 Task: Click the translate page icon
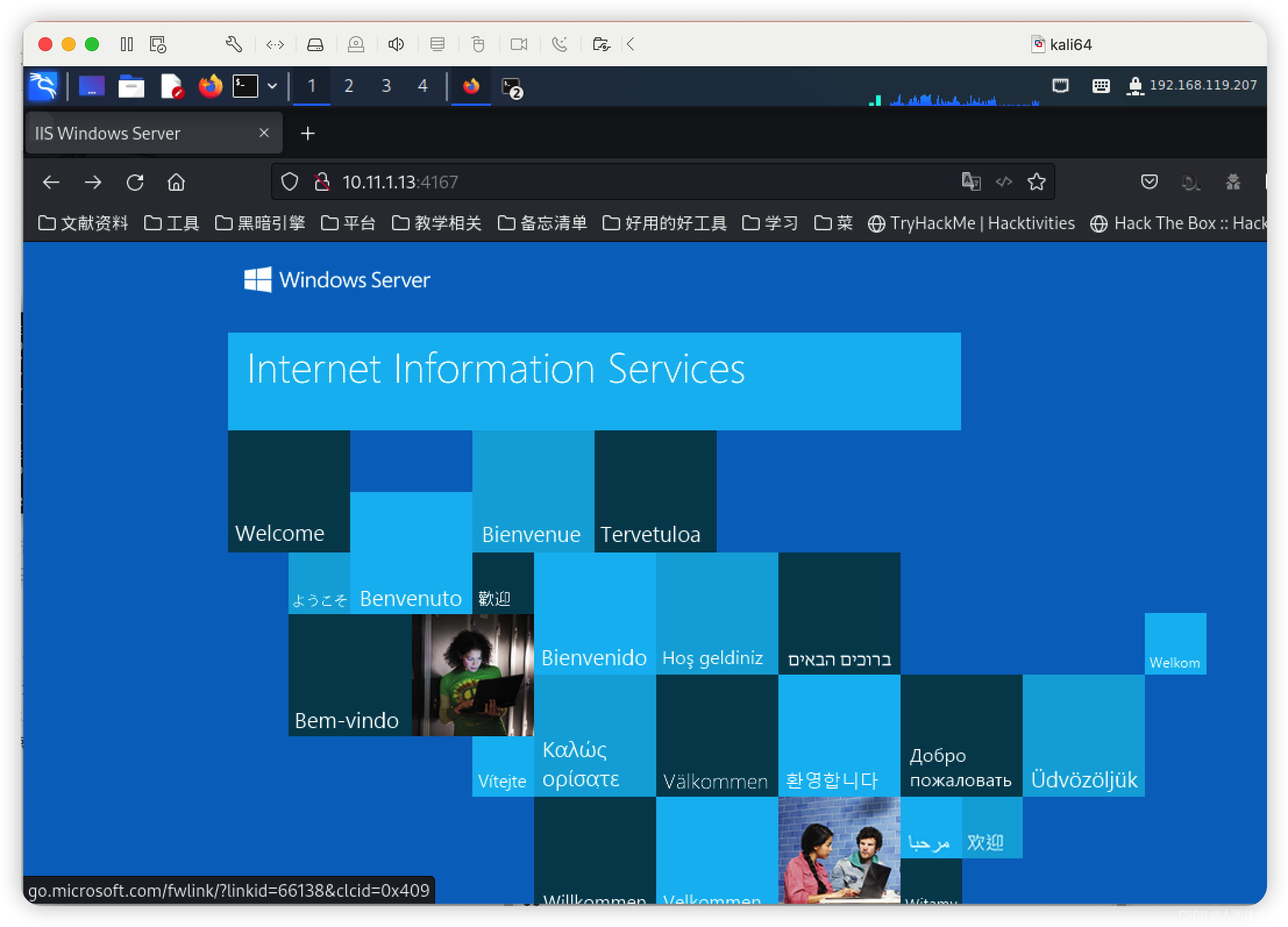tap(971, 182)
